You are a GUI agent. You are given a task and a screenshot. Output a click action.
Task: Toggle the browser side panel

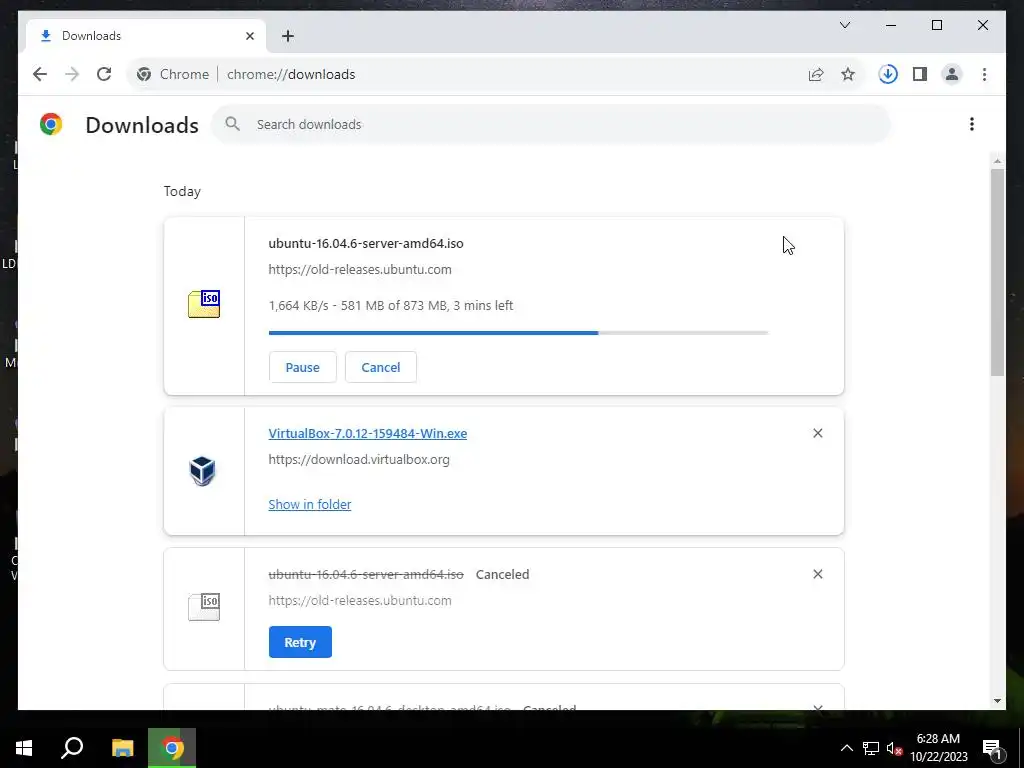pos(920,74)
